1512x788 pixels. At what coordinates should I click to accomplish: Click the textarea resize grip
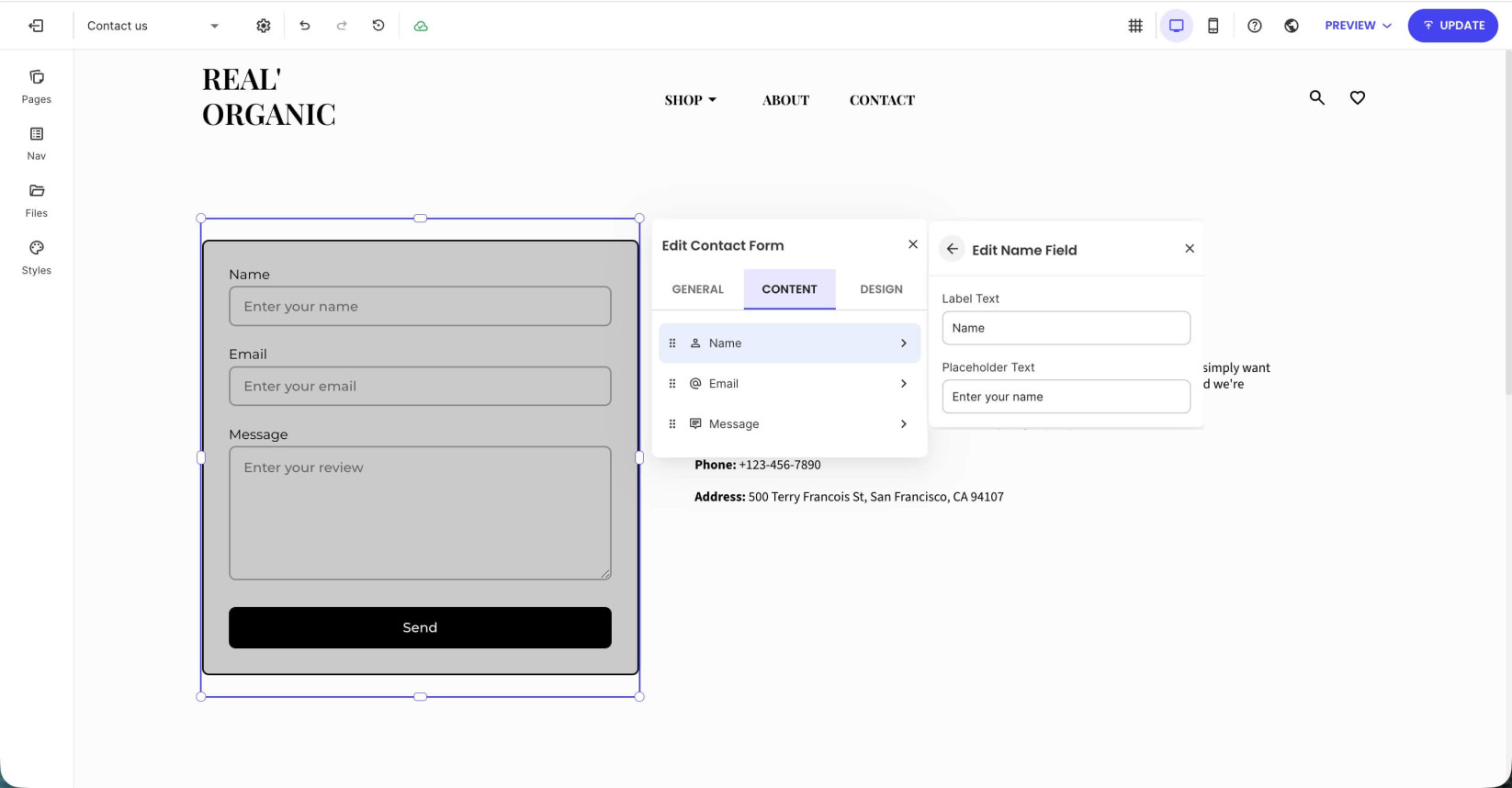point(604,574)
